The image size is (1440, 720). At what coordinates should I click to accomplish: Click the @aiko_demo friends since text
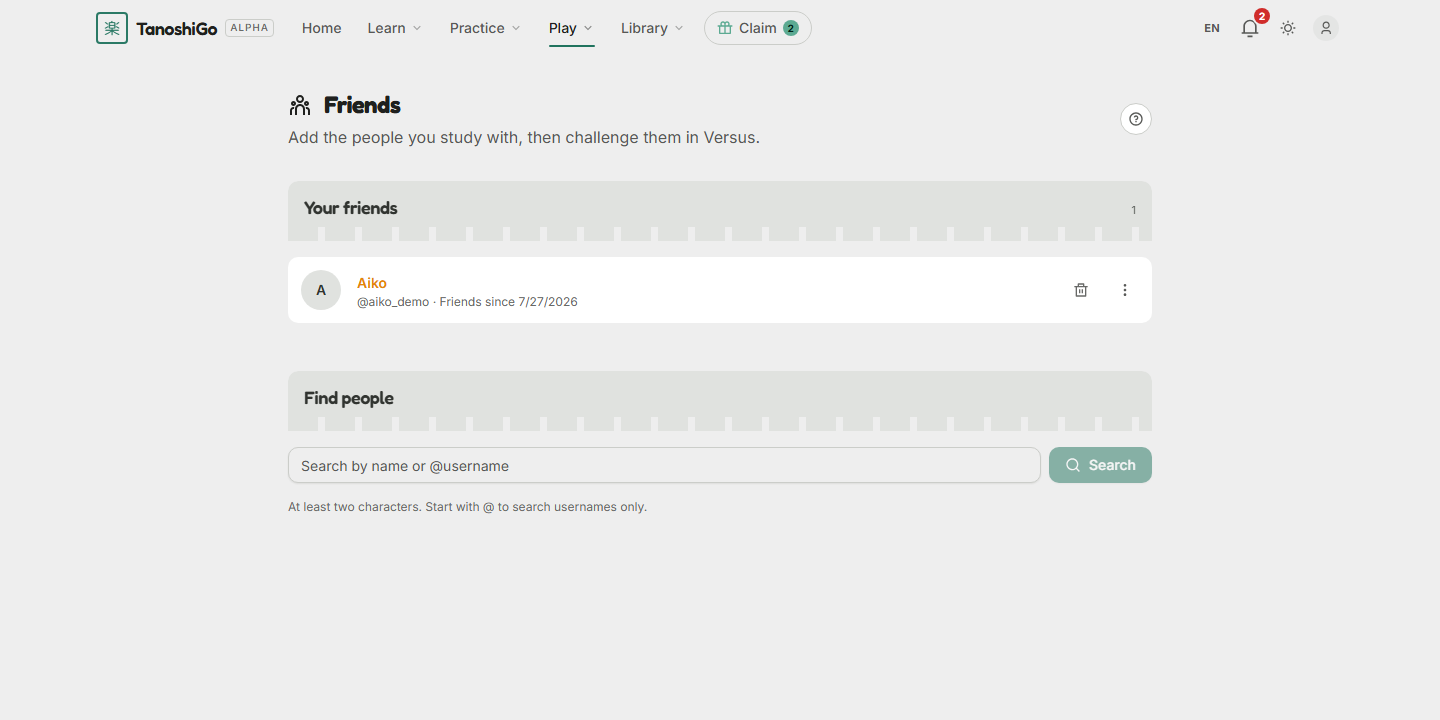[467, 302]
